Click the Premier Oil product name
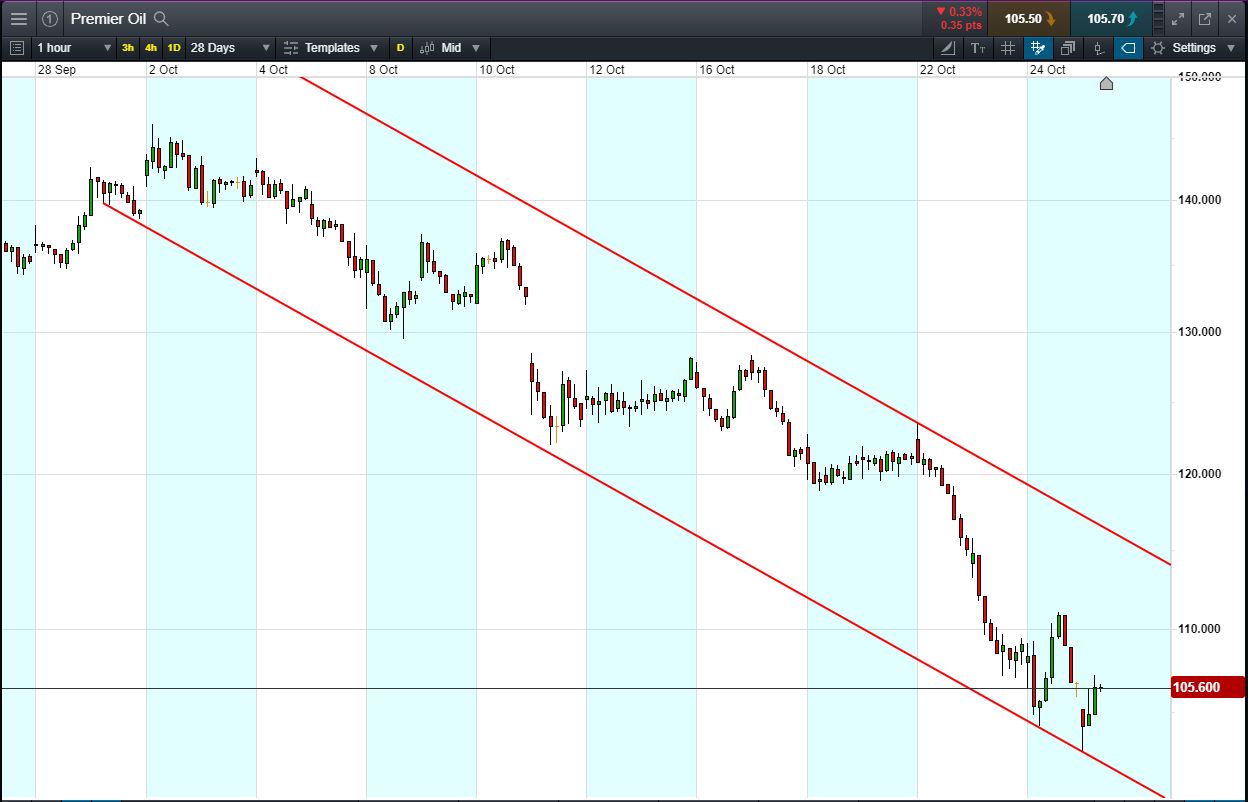This screenshot has width=1248, height=802. [109, 18]
